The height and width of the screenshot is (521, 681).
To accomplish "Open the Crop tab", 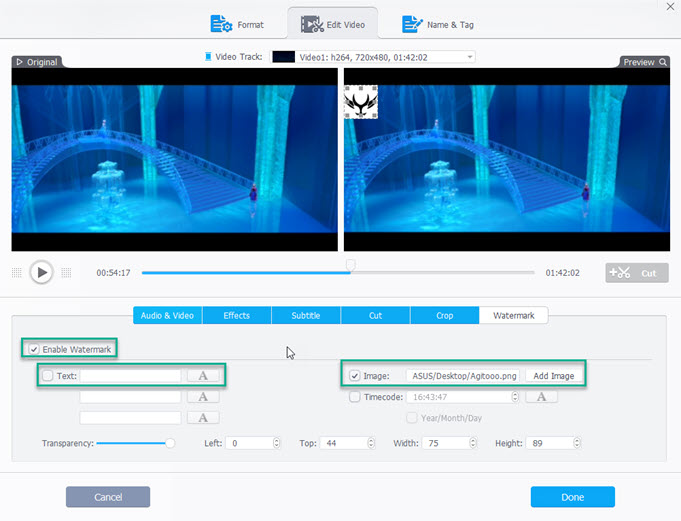I will coord(445,315).
